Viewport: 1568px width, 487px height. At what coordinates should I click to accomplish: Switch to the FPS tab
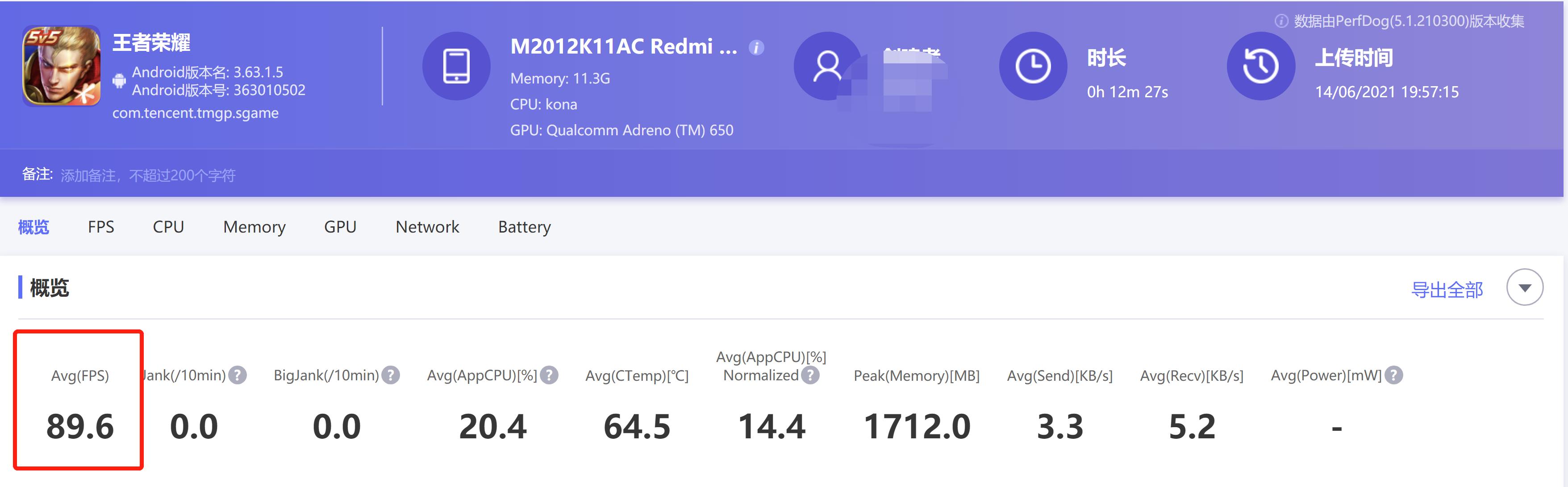pyautogui.click(x=101, y=226)
